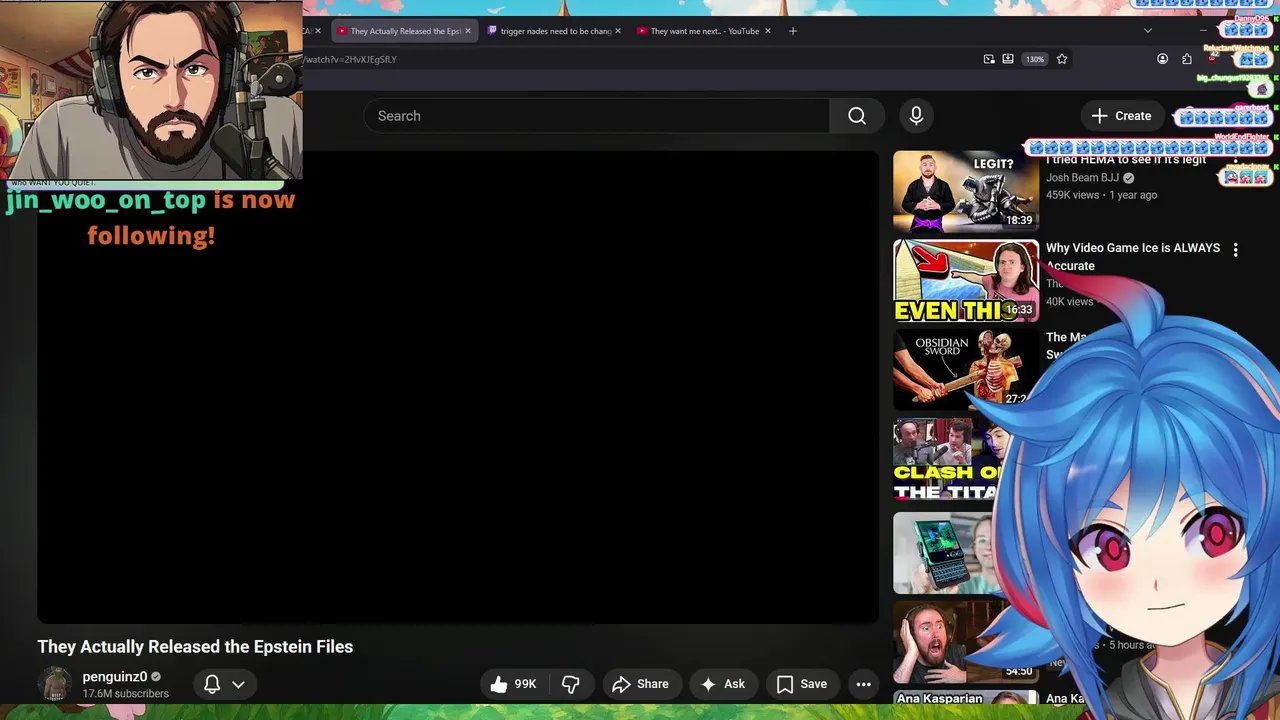
Task: Open Even This ice video thumbnail
Action: pos(966,281)
